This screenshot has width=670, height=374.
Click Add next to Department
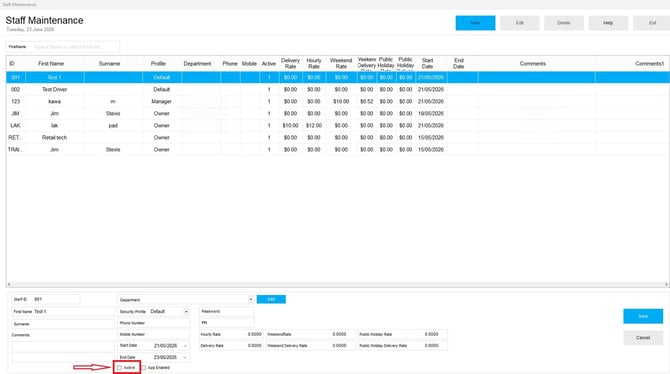[271, 299]
